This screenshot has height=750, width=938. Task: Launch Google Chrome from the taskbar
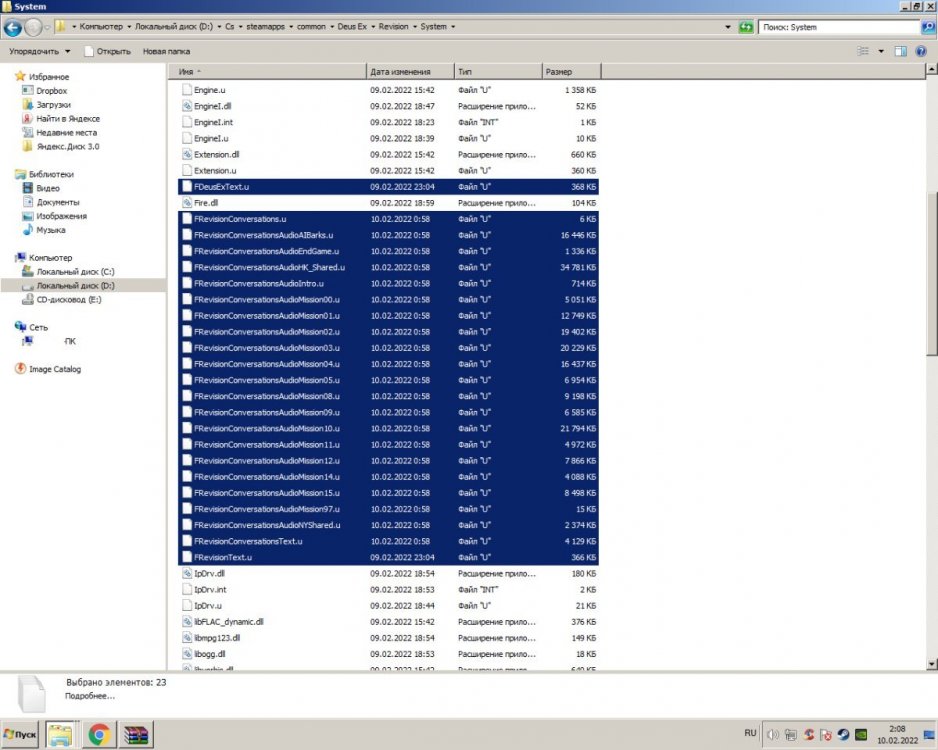coord(98,735)
